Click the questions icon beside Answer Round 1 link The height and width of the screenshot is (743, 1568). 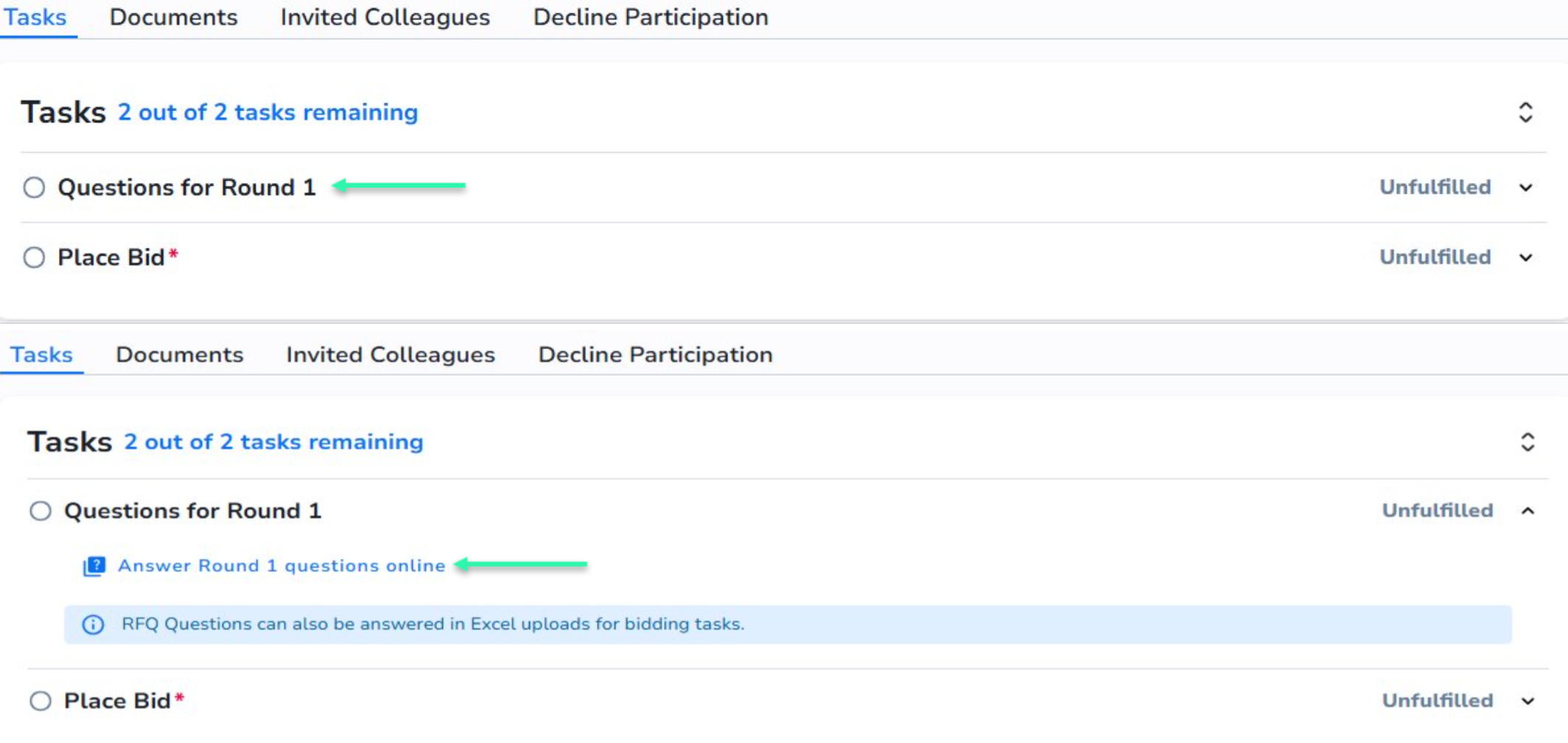coord(94,566)
